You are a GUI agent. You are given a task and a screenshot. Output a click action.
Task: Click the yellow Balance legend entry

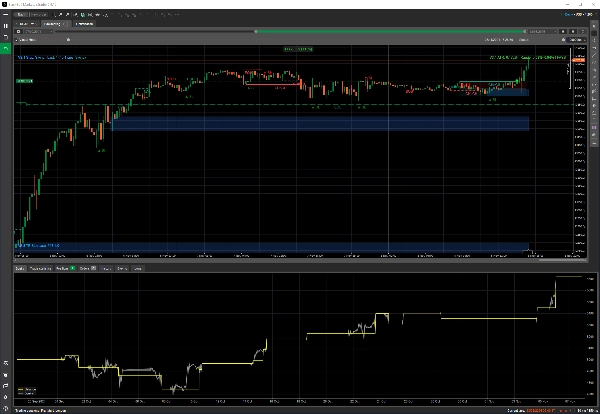click(26, 389)
